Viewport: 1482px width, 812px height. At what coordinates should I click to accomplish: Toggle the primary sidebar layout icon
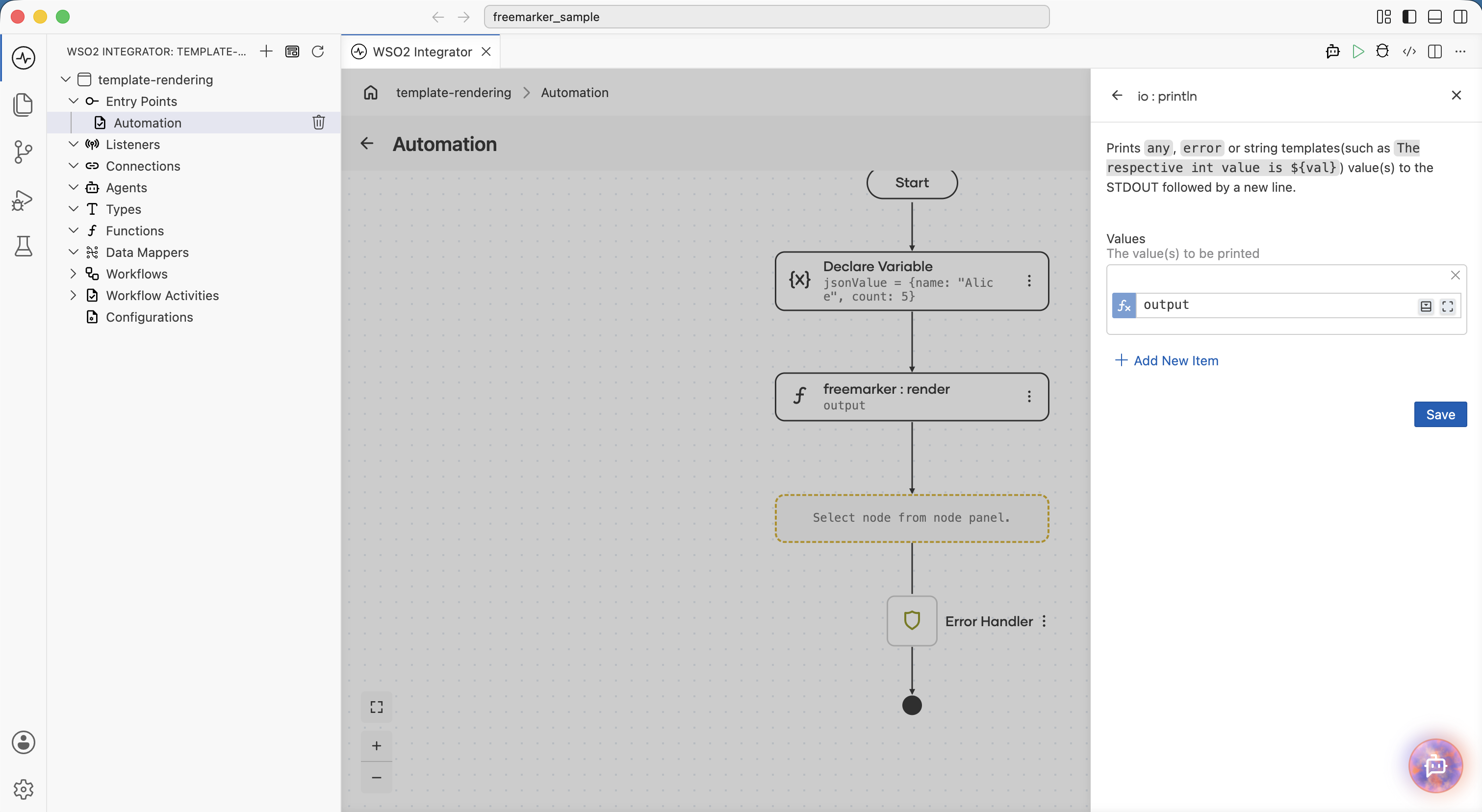coord(1409,17)
